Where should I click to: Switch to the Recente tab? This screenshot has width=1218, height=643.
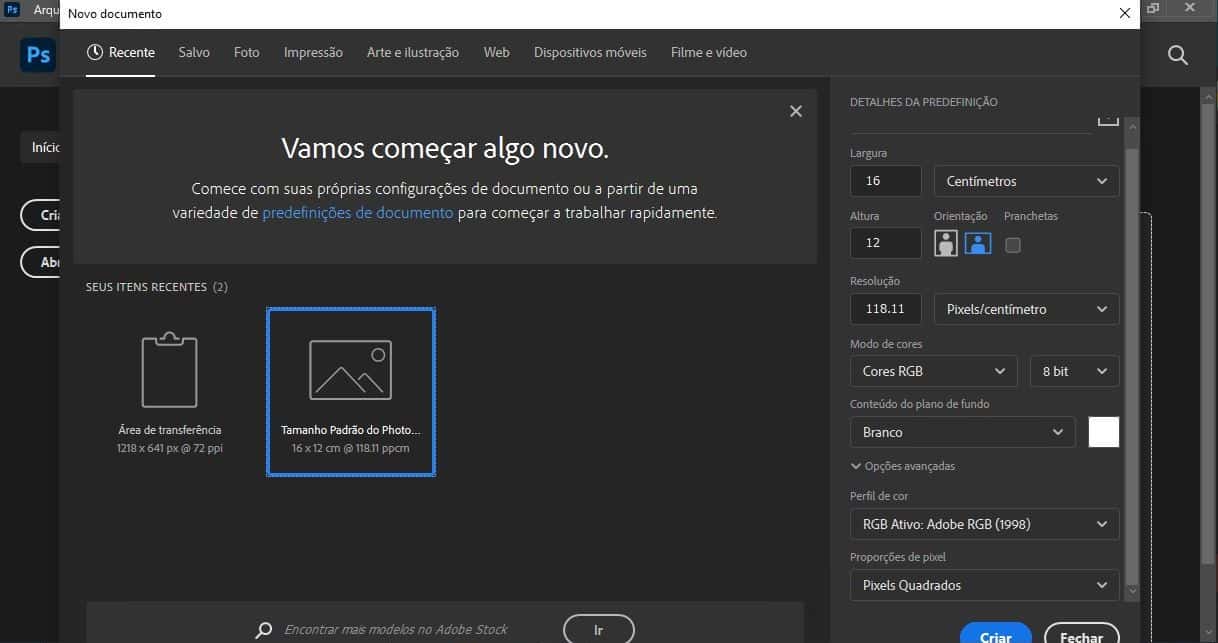pos(121,52)
